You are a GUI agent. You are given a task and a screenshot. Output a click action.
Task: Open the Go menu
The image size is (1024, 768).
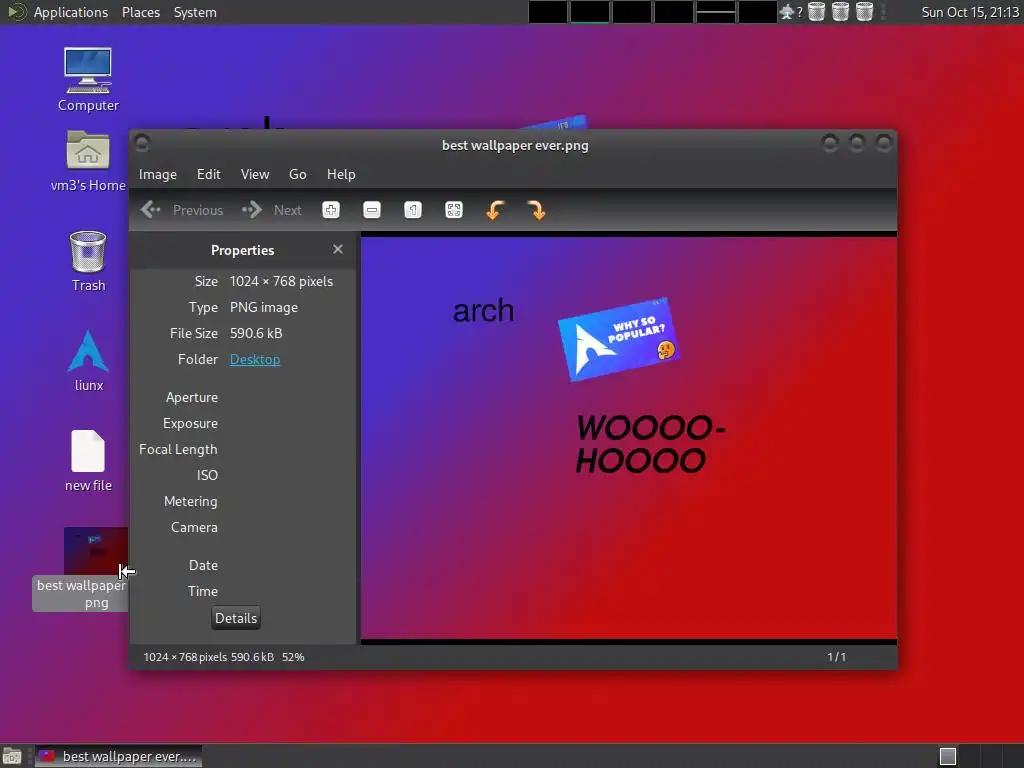tap(298, 174)
